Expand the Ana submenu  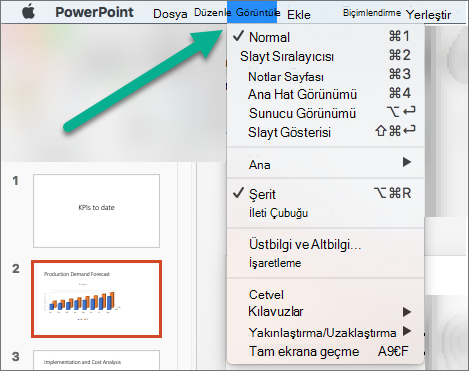pos(325,164)
